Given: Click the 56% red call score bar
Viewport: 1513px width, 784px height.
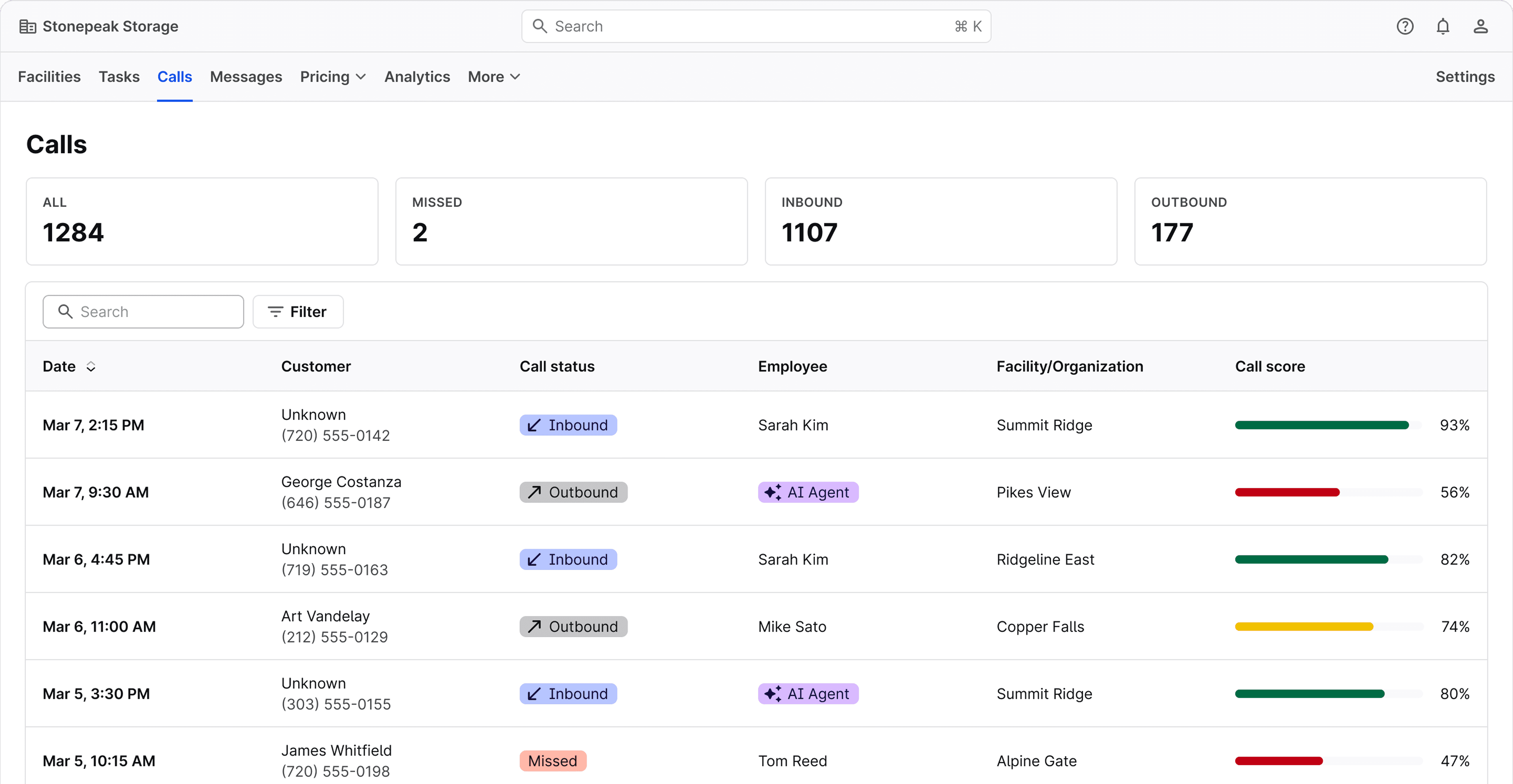Looking at the screenshot, I should point(1287,492).
